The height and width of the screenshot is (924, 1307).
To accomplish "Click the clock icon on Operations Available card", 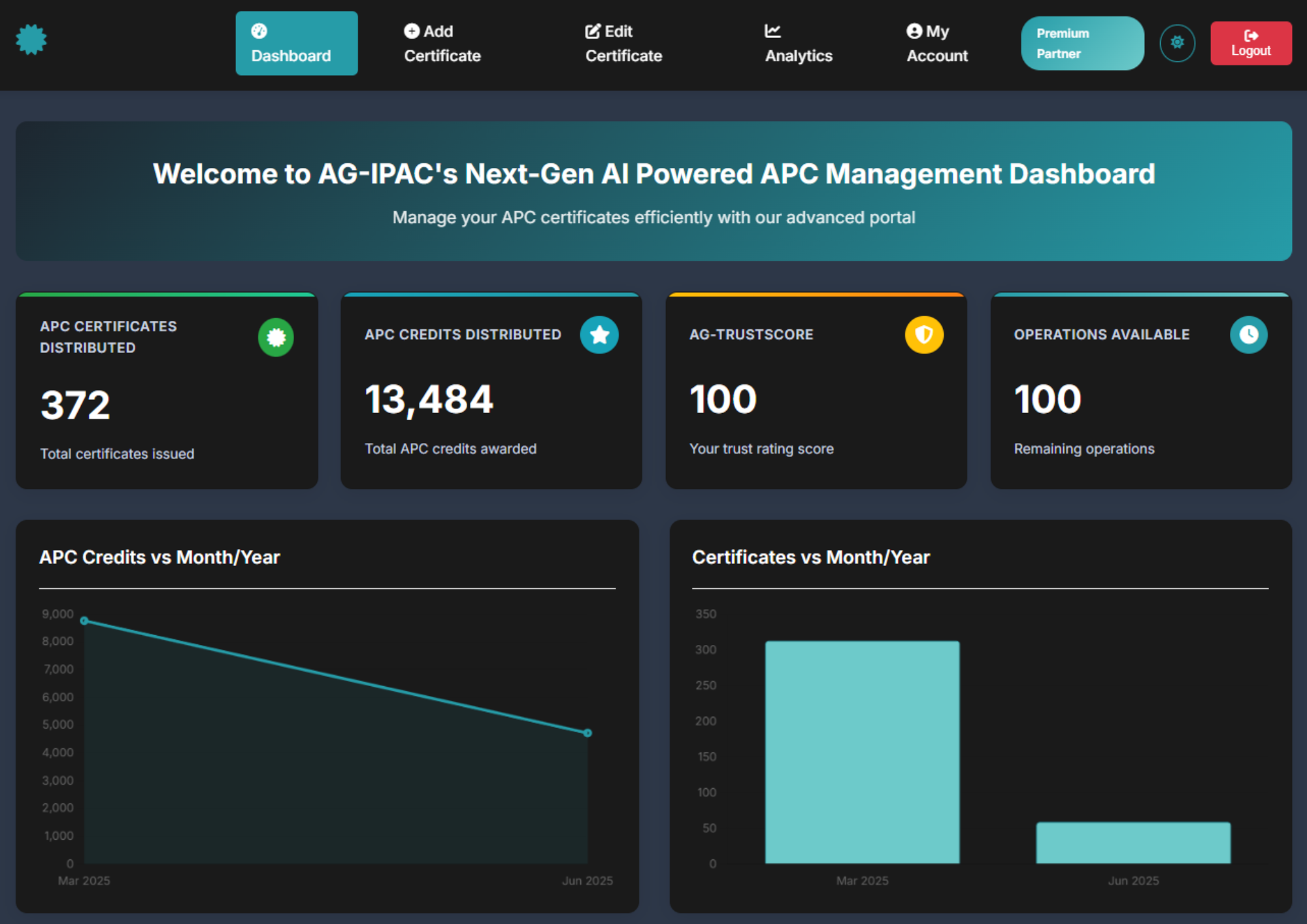I will point(1248,335).
